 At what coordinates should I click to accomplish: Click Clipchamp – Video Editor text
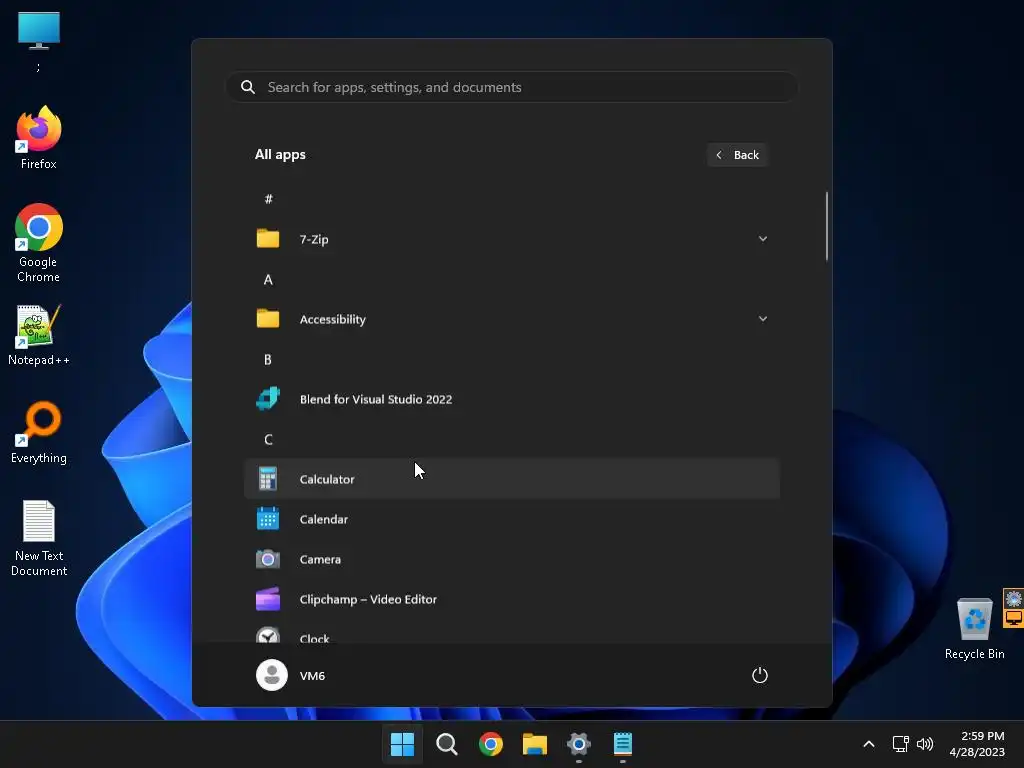tap(368, 599)
